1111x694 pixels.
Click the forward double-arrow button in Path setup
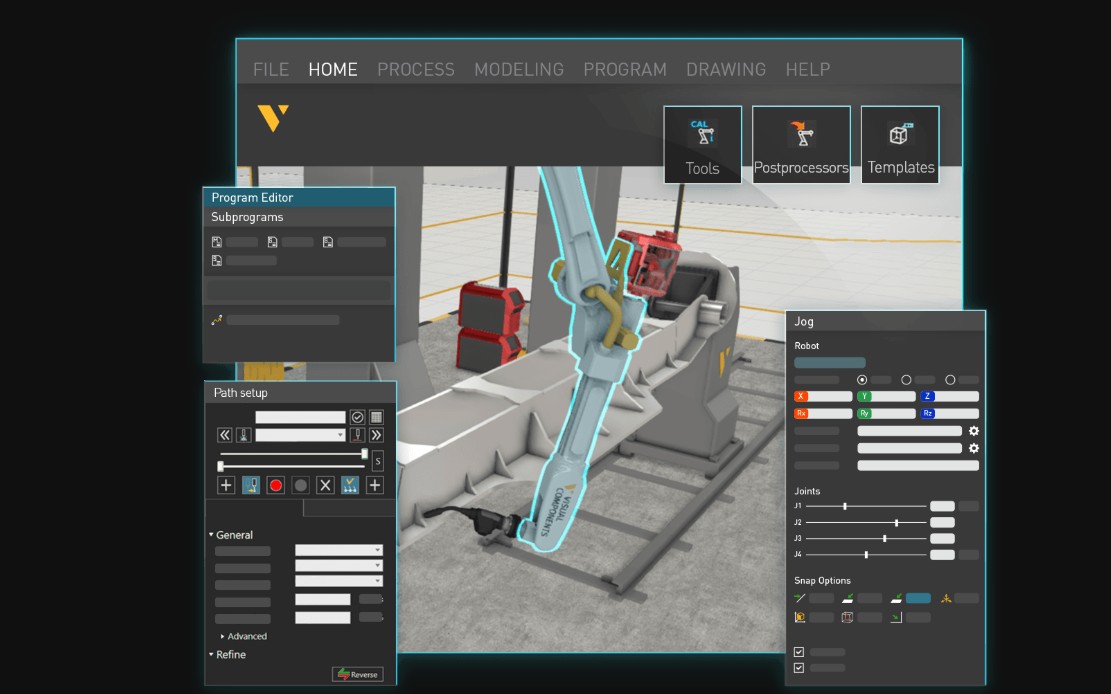click(x=378, y=435)
